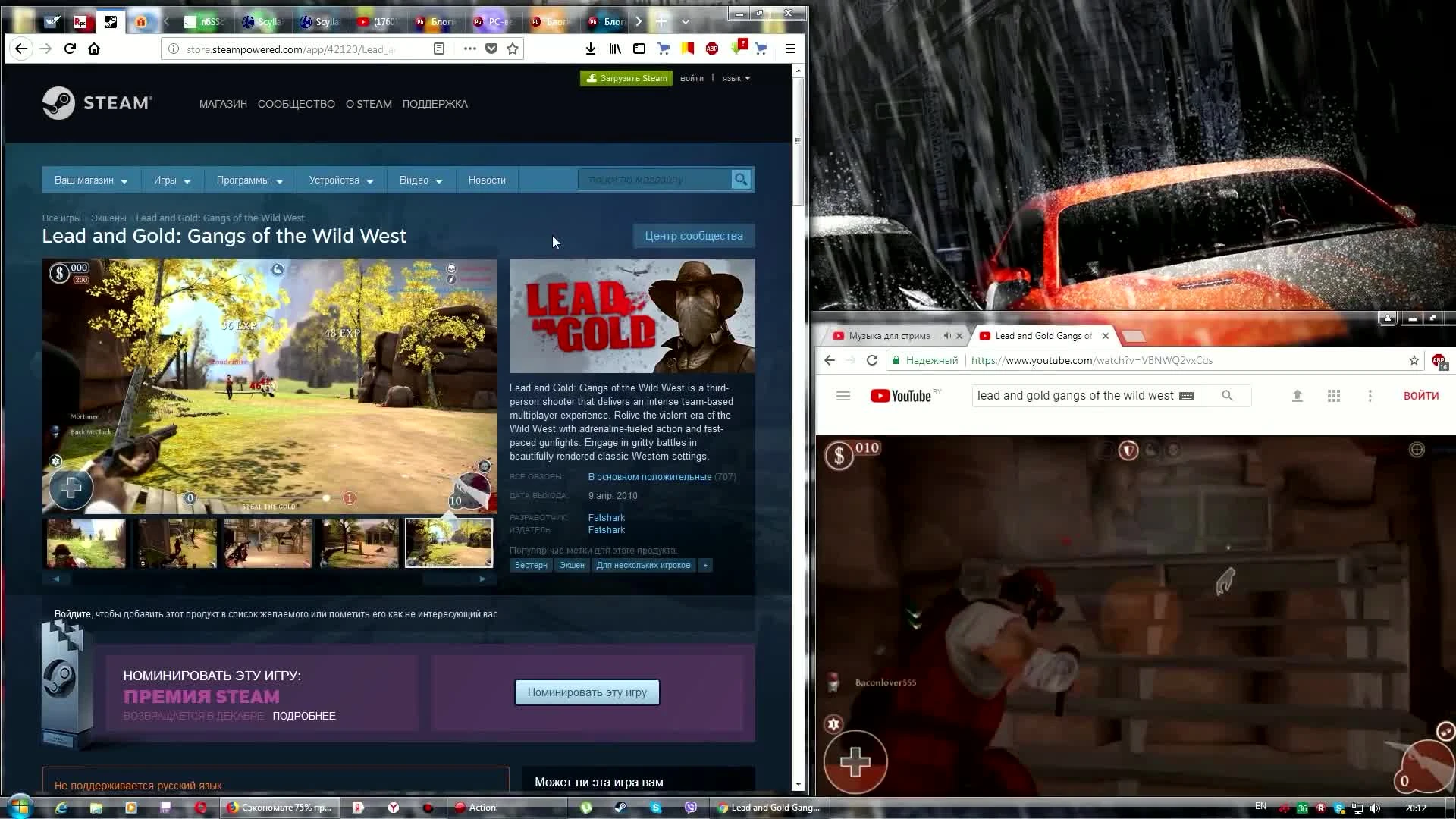Viewport: 1456px width, 819px height.
Task: Switch to the 'Музыка для стрима' Chrome tab
Action: 889,336
